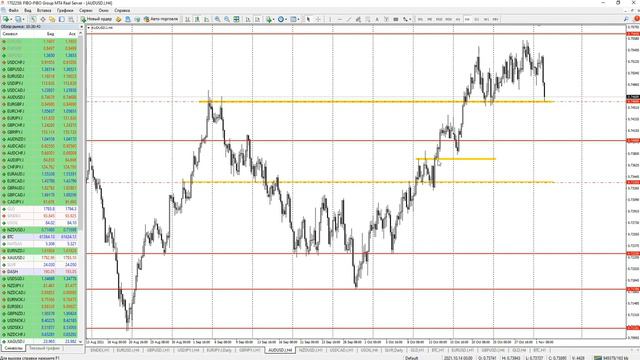Viewport: 640px width, 360px height.
Task: Open the Вставка menu
Action: 44,10
